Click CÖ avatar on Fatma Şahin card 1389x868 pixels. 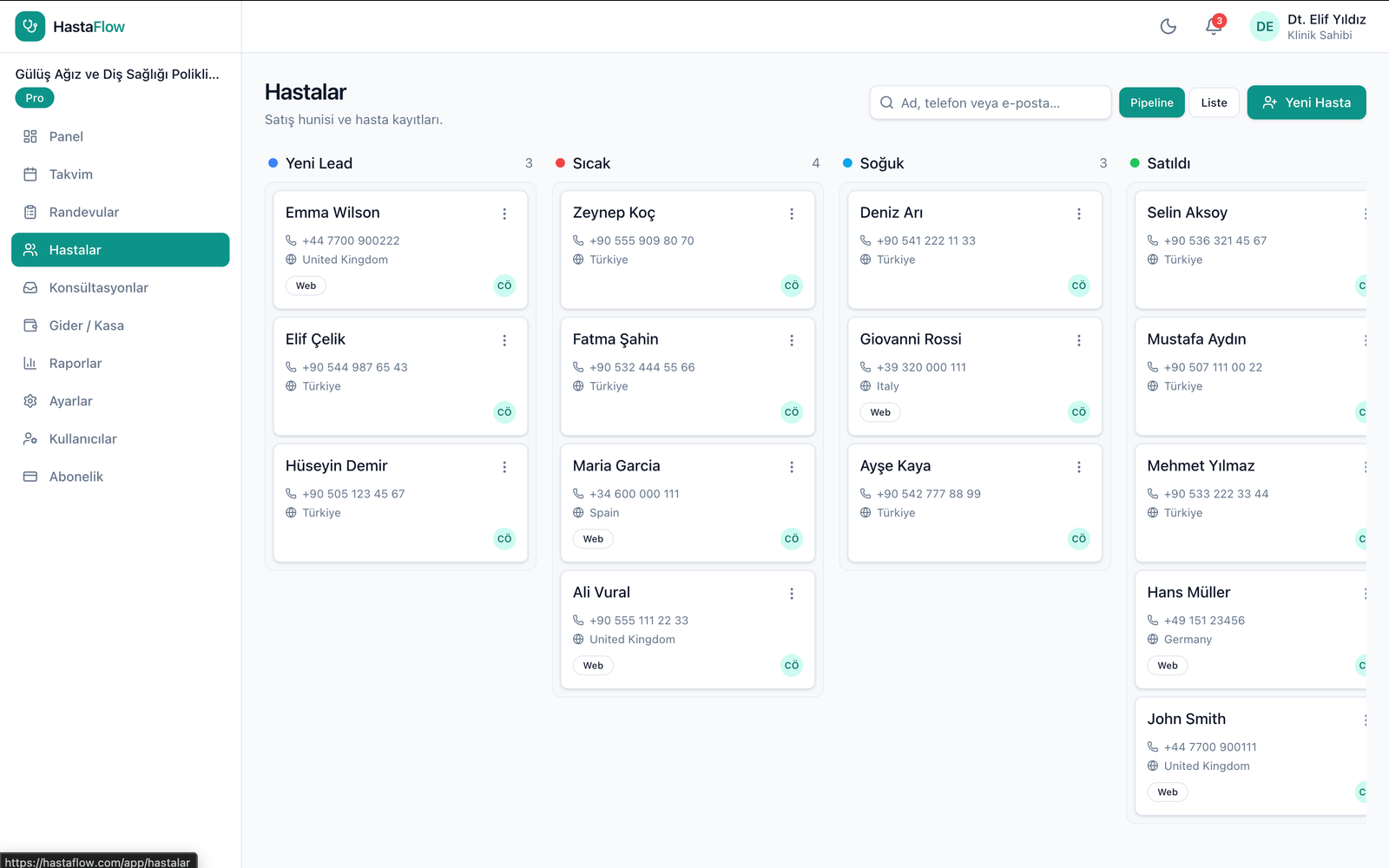(792, 412)
